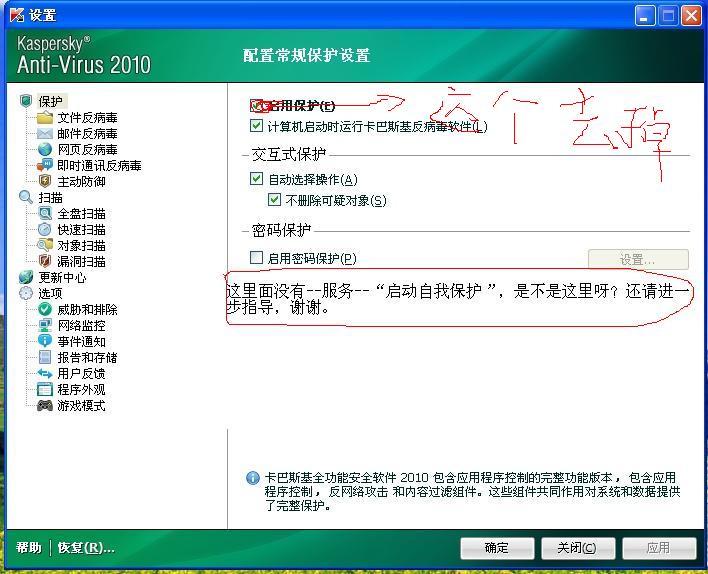The height and width of the screenshot is (574, 708).
Task: Select 事件通知 tree label
Action: click(x=81, y=341)
